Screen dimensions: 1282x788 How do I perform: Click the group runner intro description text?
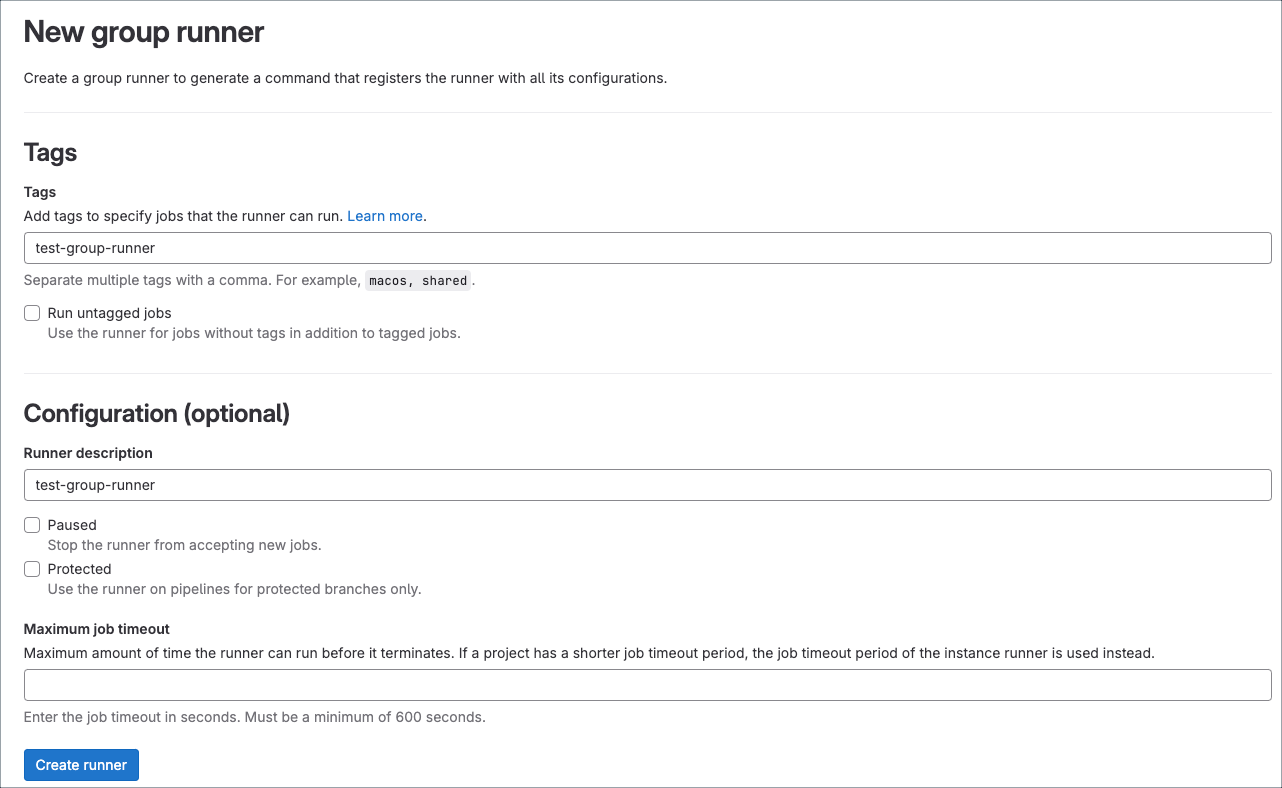point(346,78)
